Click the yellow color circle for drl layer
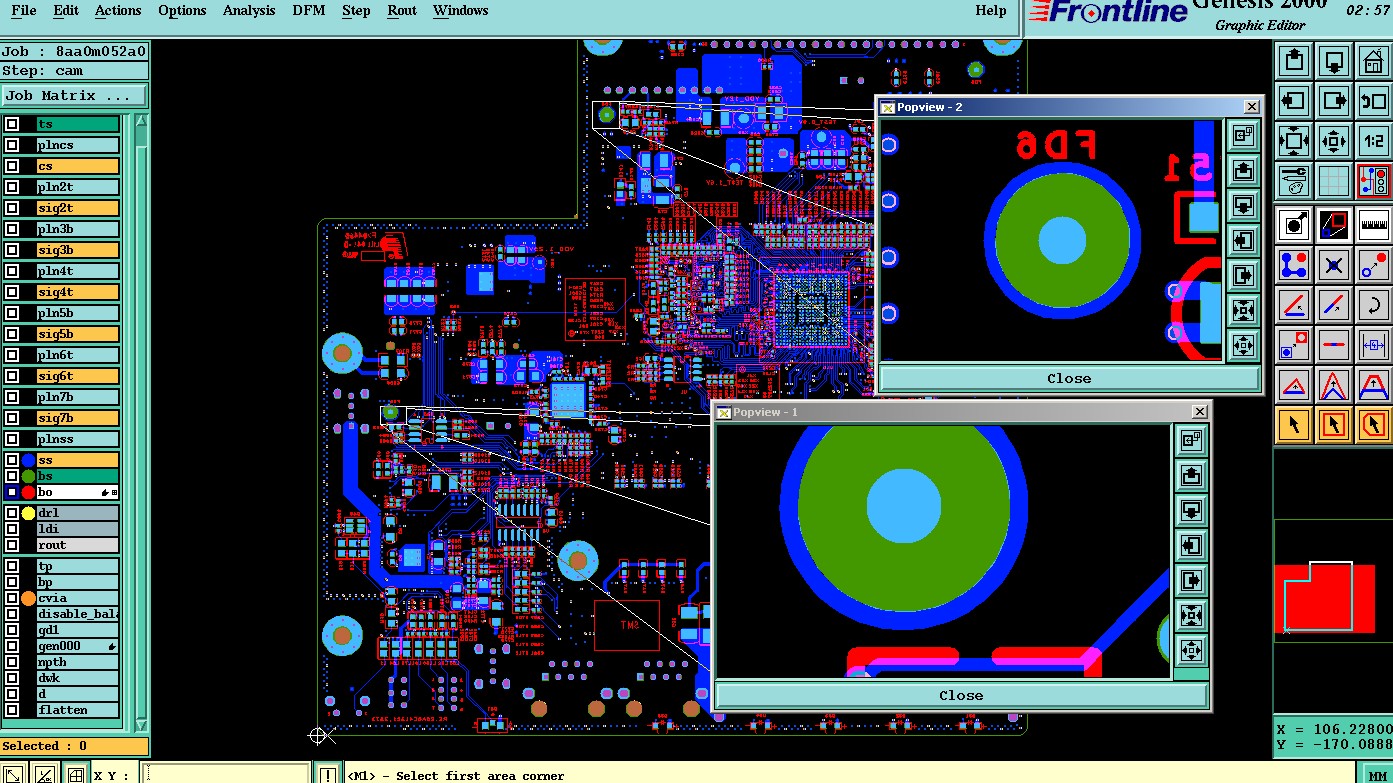 [28, 513]
